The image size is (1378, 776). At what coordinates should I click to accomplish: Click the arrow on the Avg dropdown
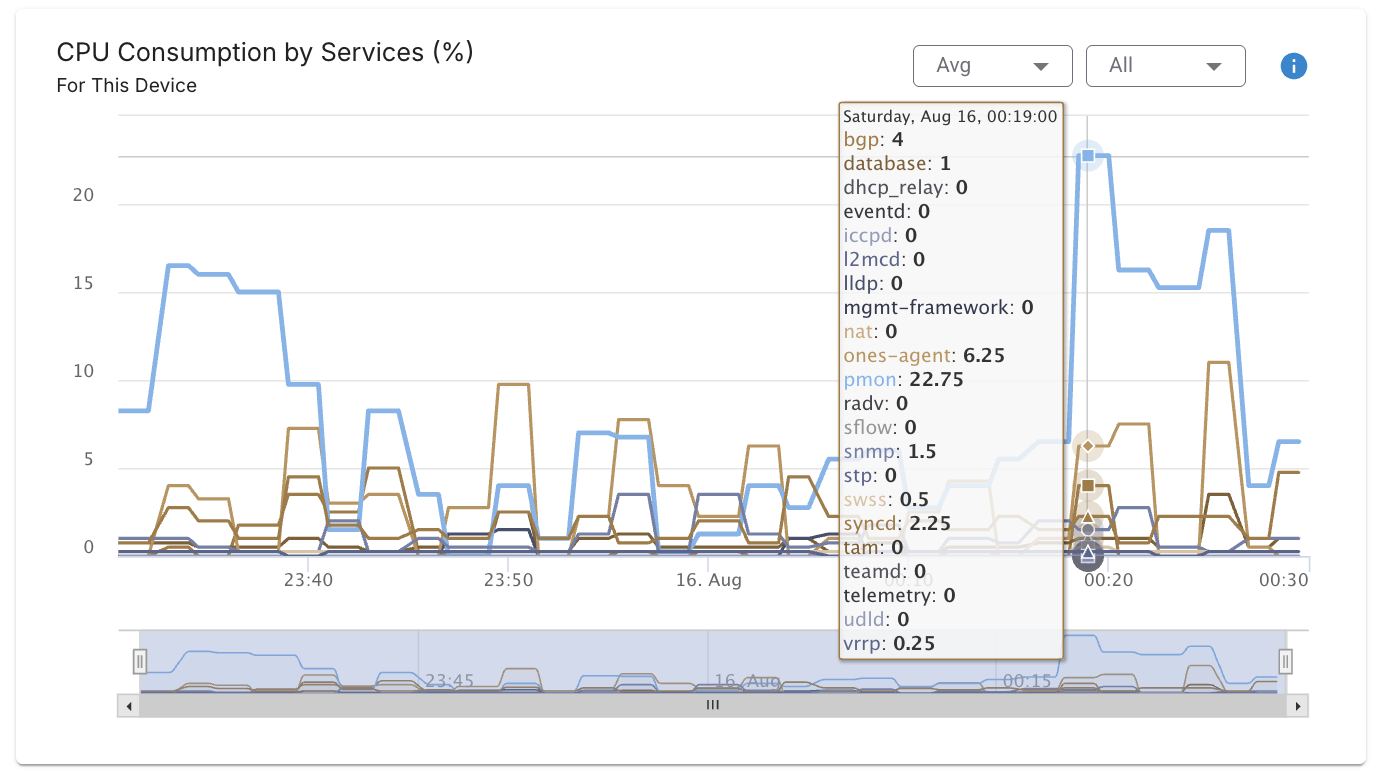coord(1040,67)
